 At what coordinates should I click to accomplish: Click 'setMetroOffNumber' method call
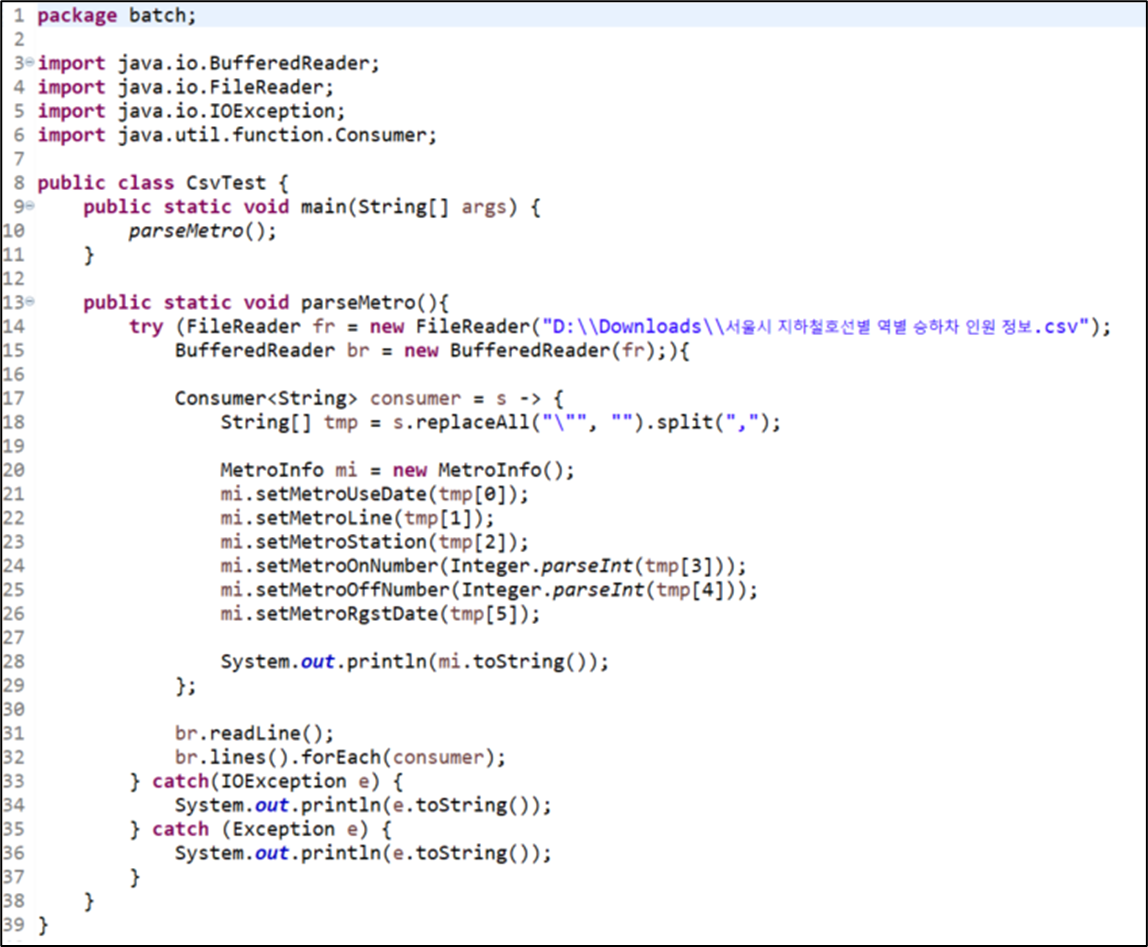352,590
